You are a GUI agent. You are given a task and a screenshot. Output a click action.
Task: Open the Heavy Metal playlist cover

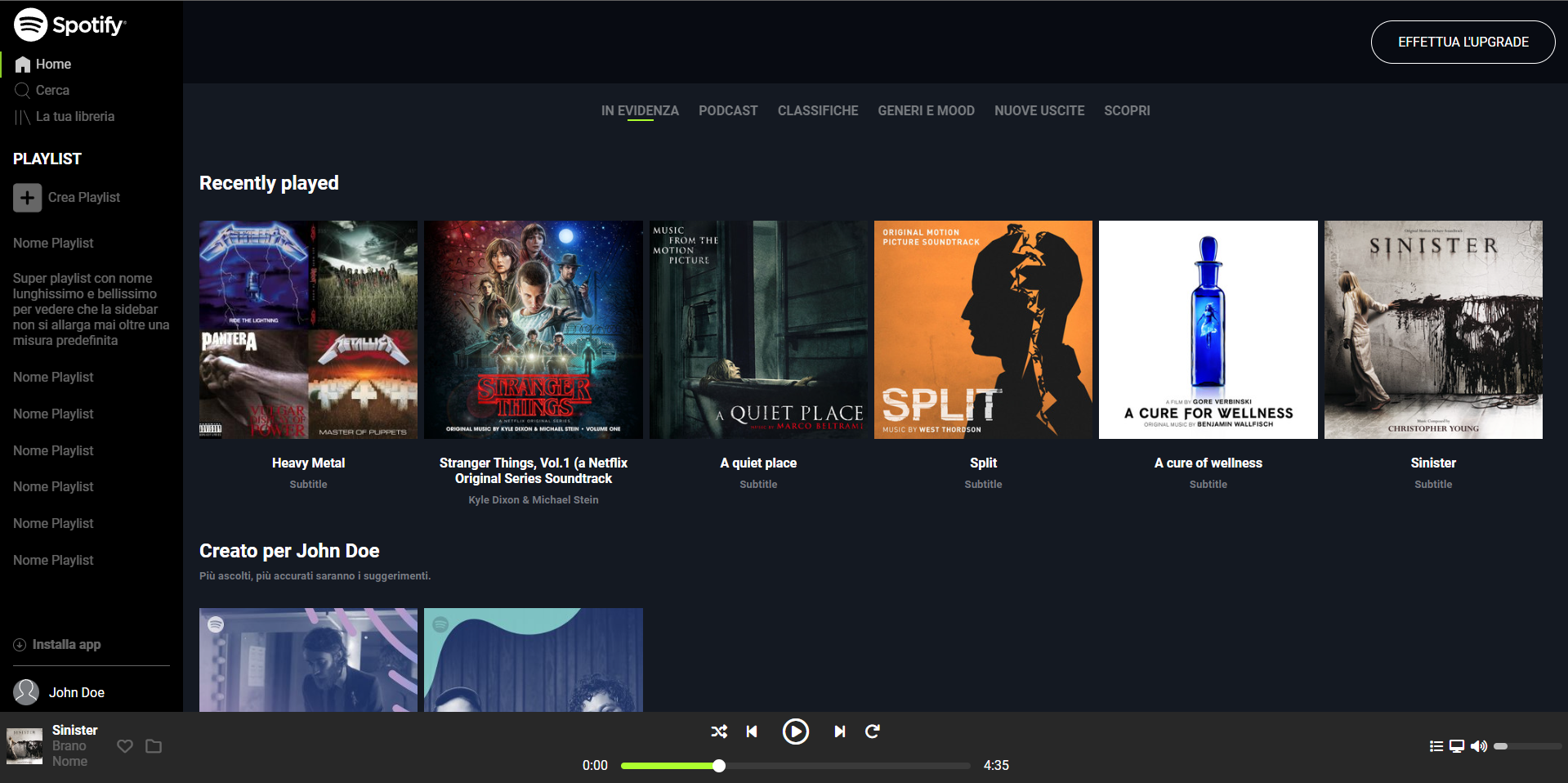pyautogui.click(x=308, y=329)
